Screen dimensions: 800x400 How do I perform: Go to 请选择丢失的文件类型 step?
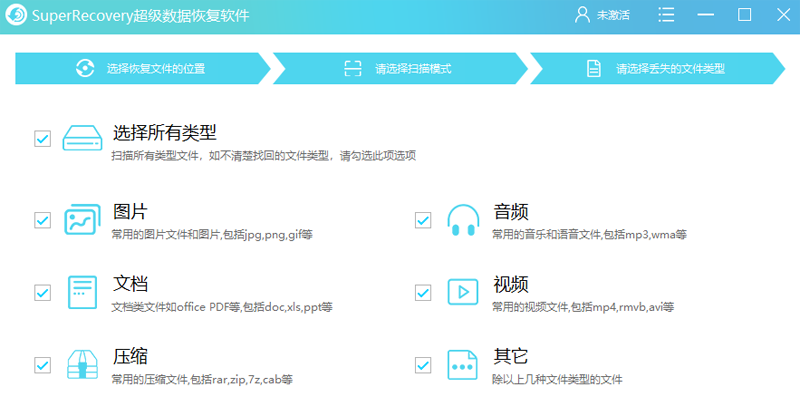[x=658, y=68]
